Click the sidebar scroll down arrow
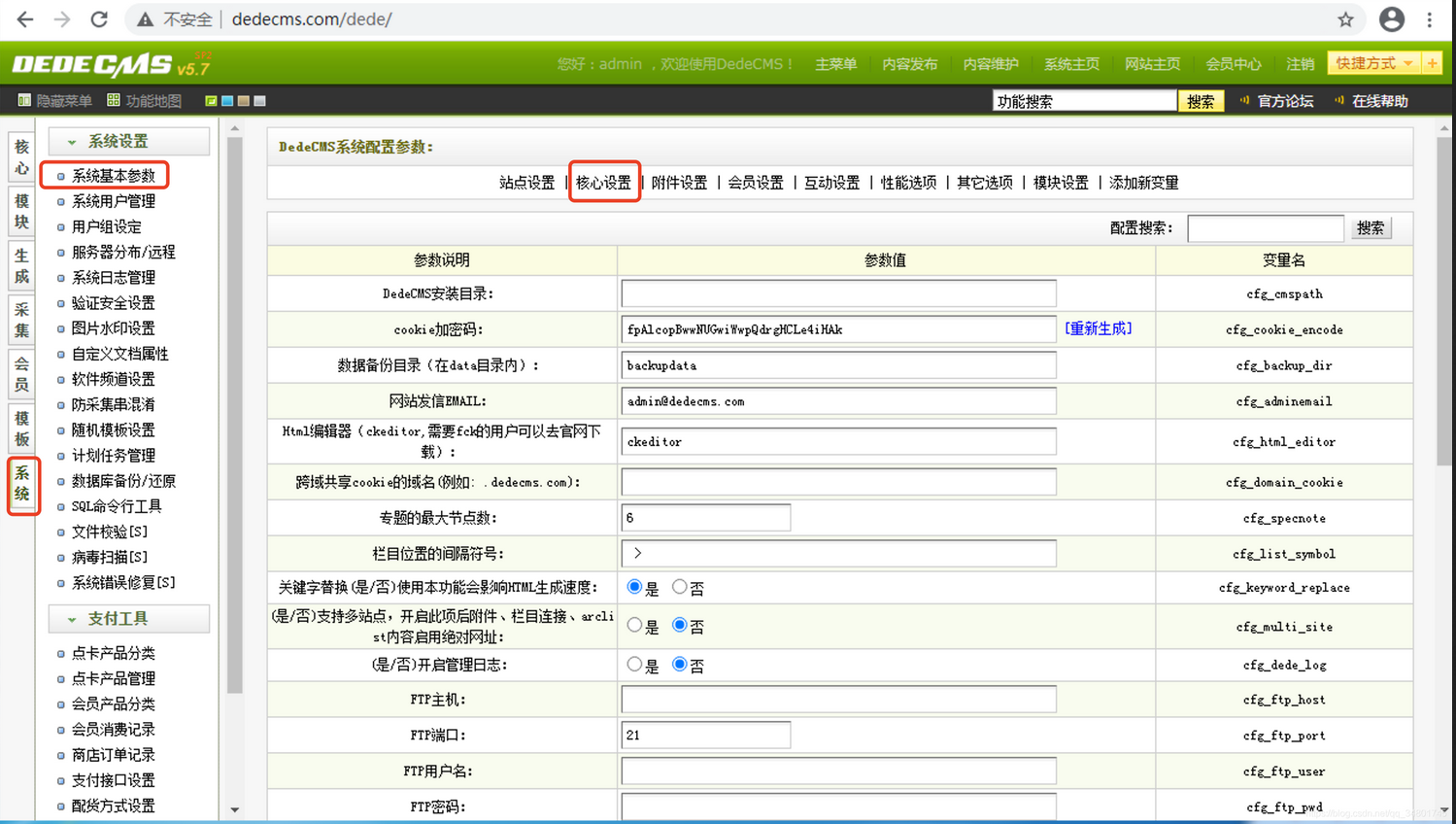This screenshot has width=1456, height=824. point(235,809)
